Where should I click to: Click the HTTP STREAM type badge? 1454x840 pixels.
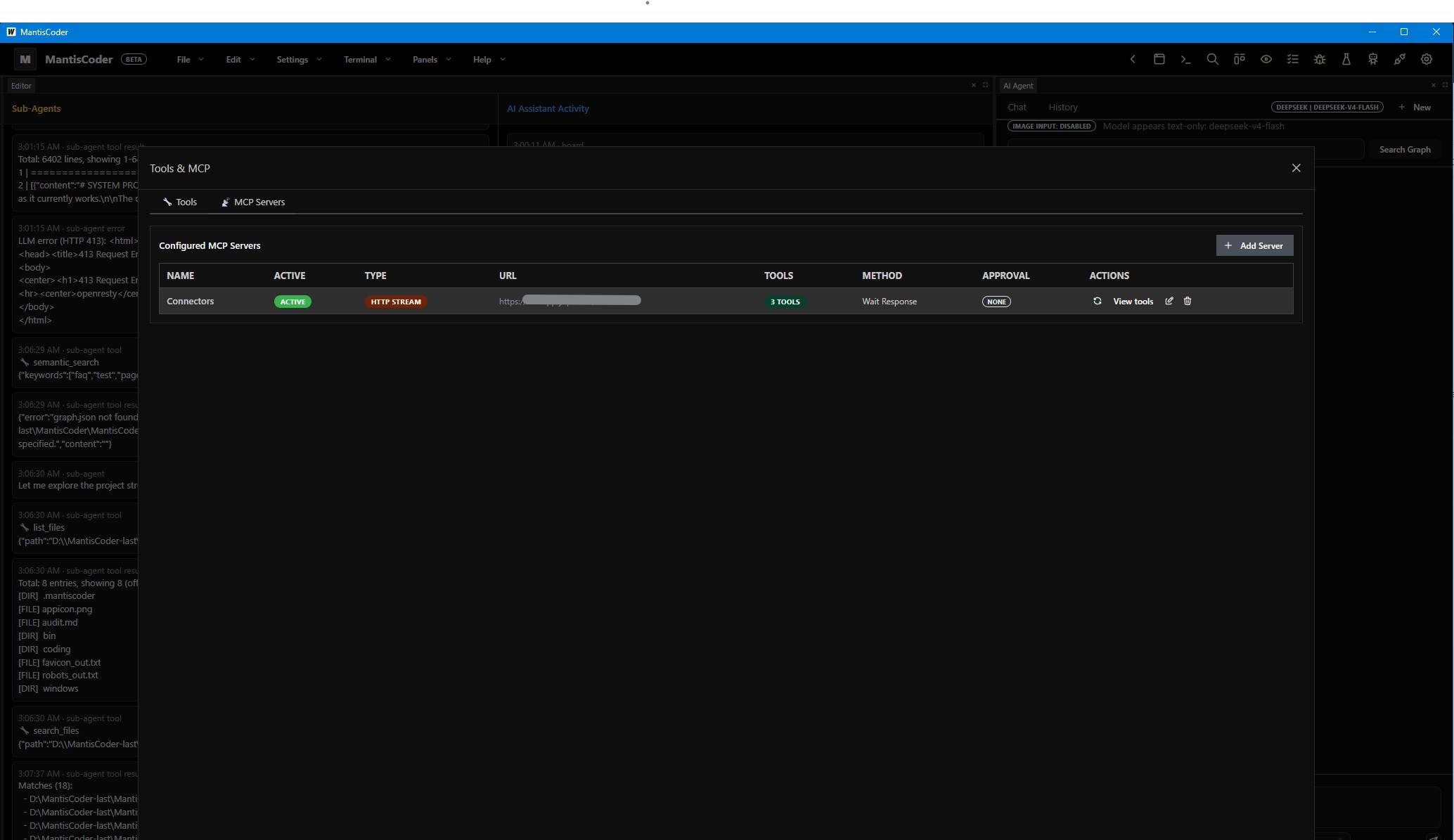point(396,302)
